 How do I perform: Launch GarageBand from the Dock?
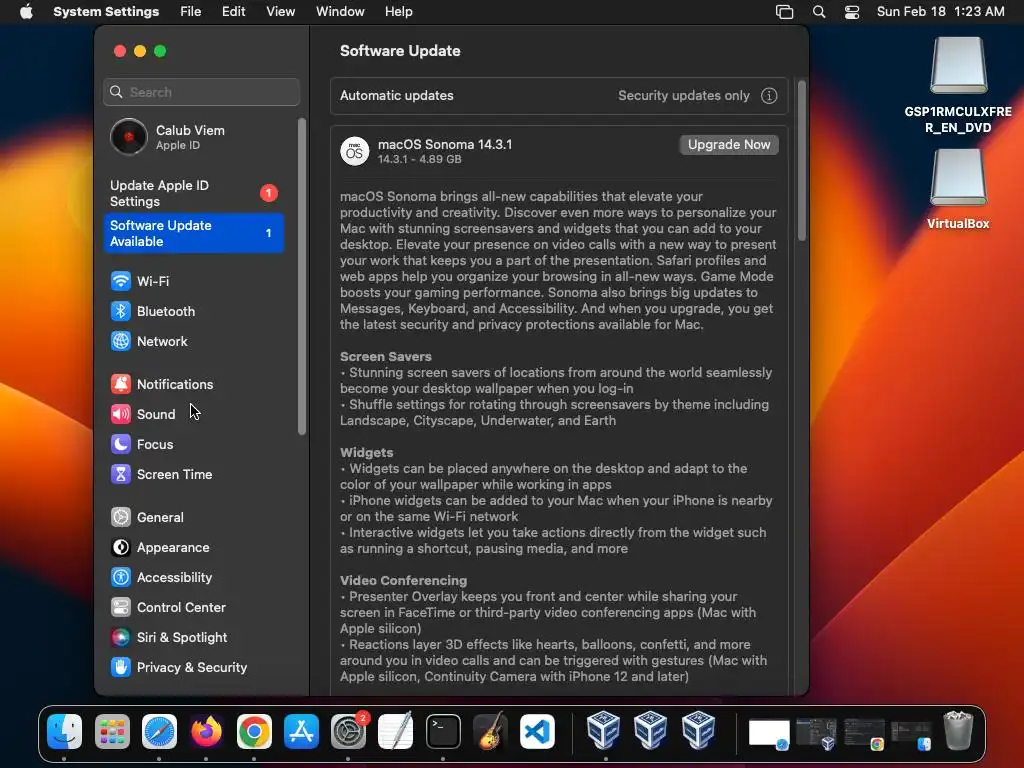[x=490, y=731]
